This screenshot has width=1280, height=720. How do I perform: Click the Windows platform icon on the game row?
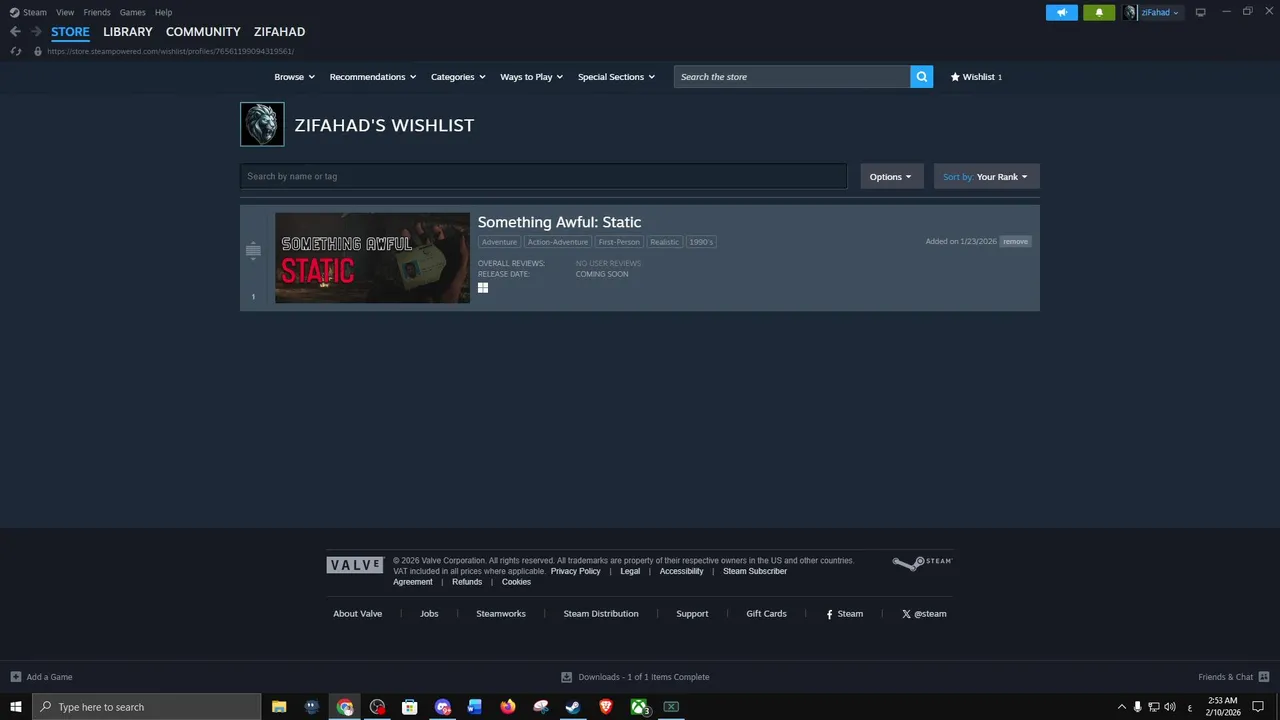[x=483, y=288]
